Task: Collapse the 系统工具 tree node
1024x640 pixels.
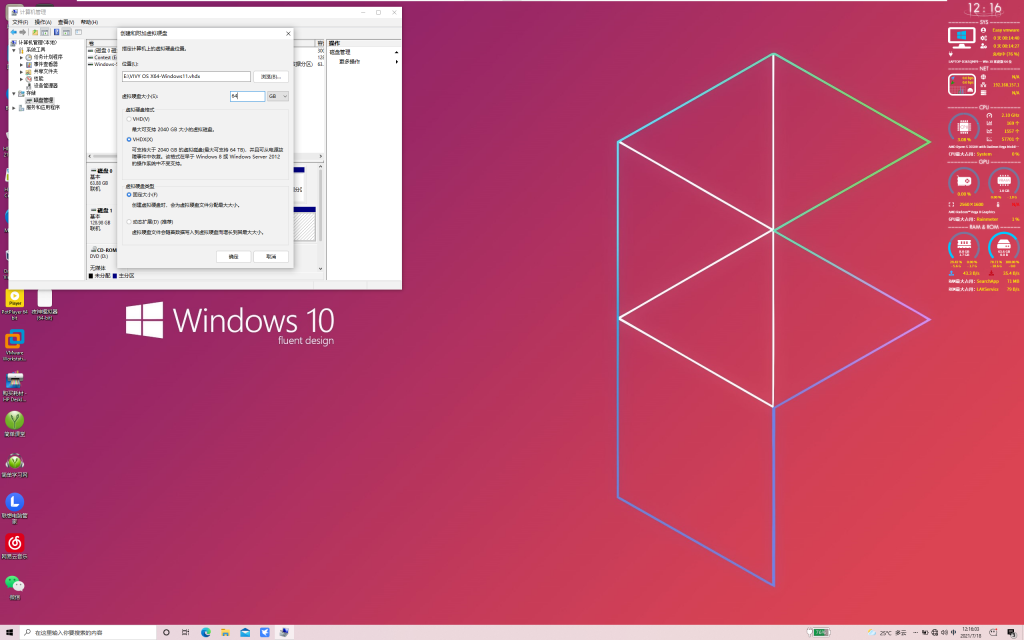Action: pyautogui.click(x=14, y=50)
